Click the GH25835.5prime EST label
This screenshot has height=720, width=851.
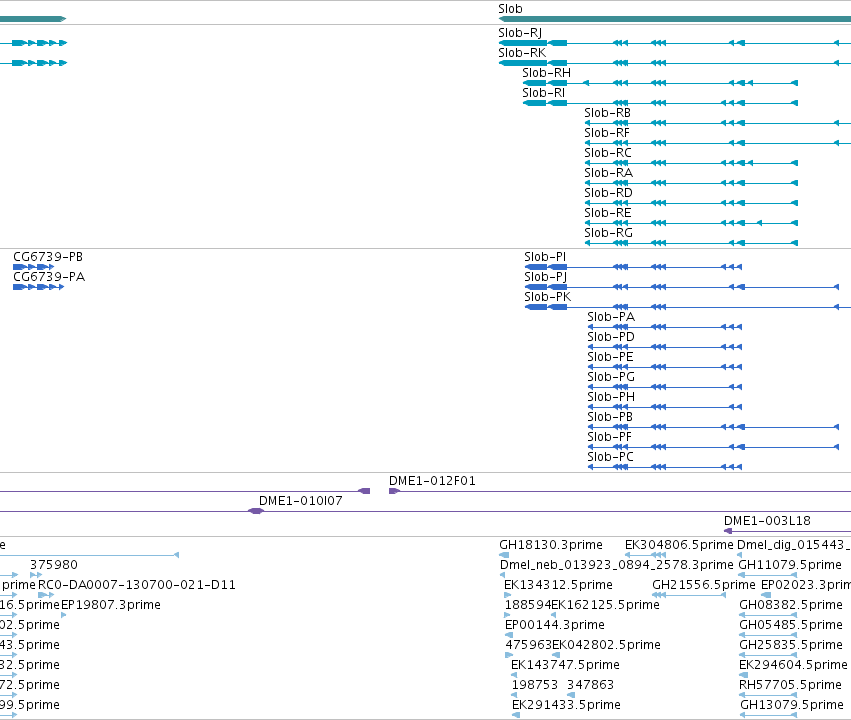coord(791,645)
